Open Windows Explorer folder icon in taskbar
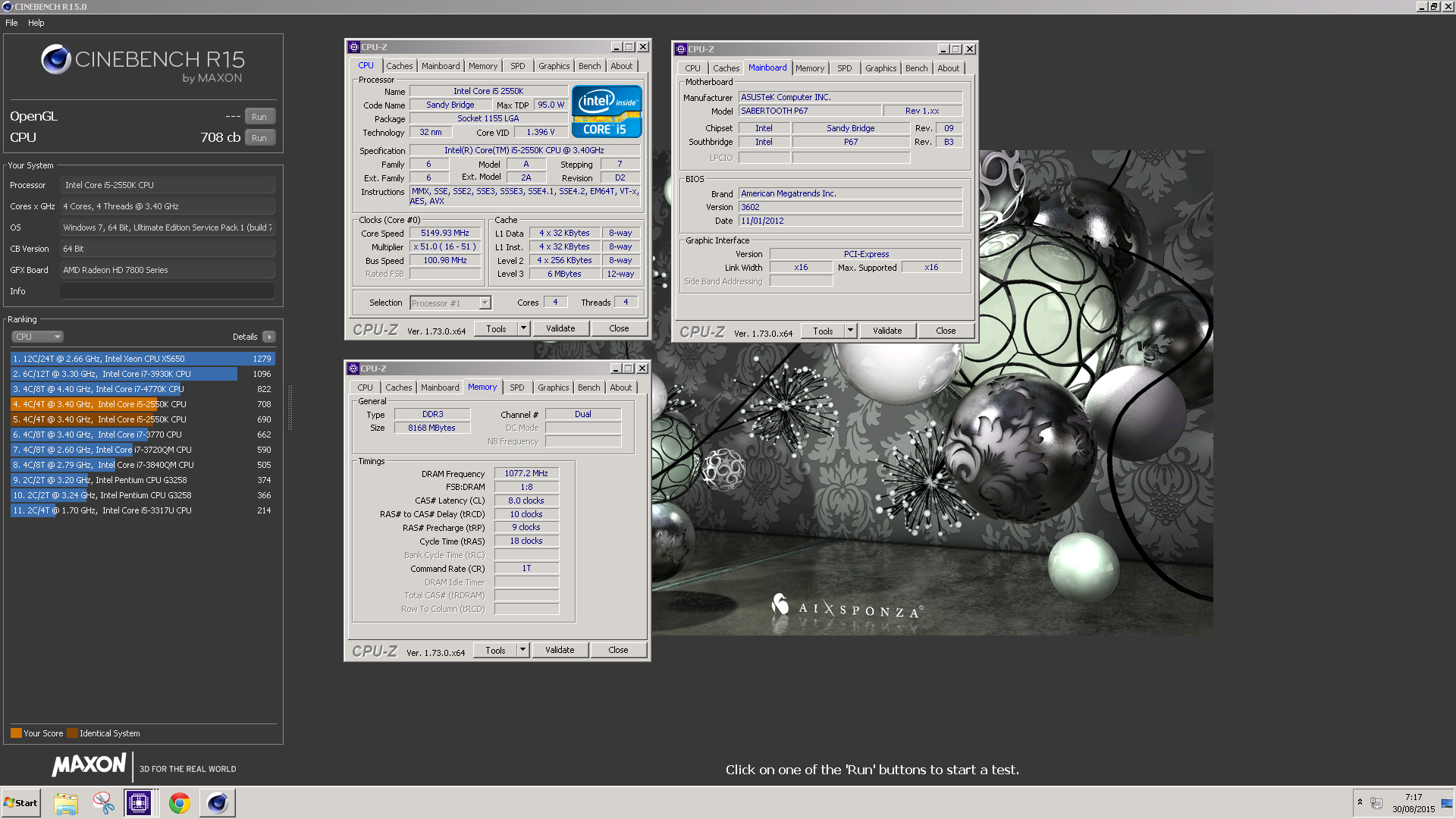The height and width of the screenshot is (819, 1456). 66,803
